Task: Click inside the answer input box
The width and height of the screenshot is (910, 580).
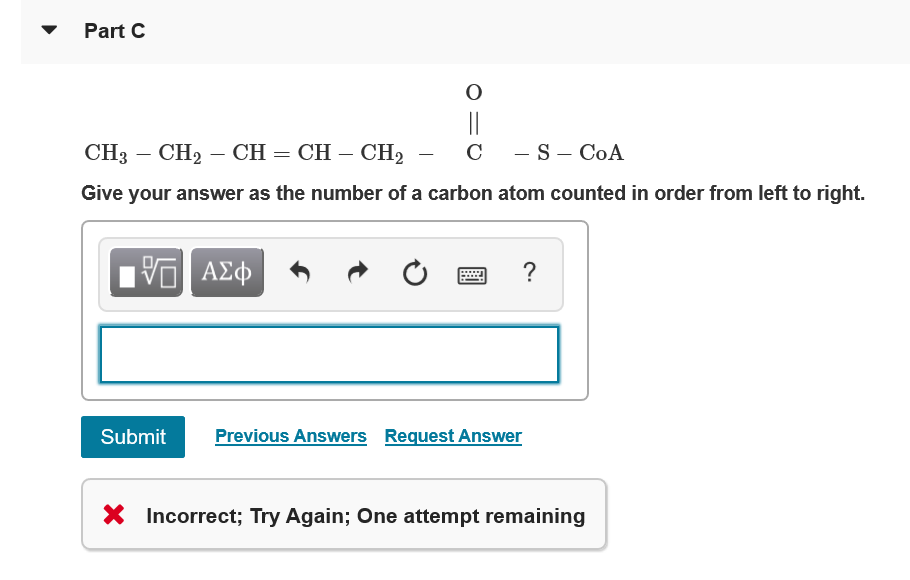Action: click(x=328, y=354)
